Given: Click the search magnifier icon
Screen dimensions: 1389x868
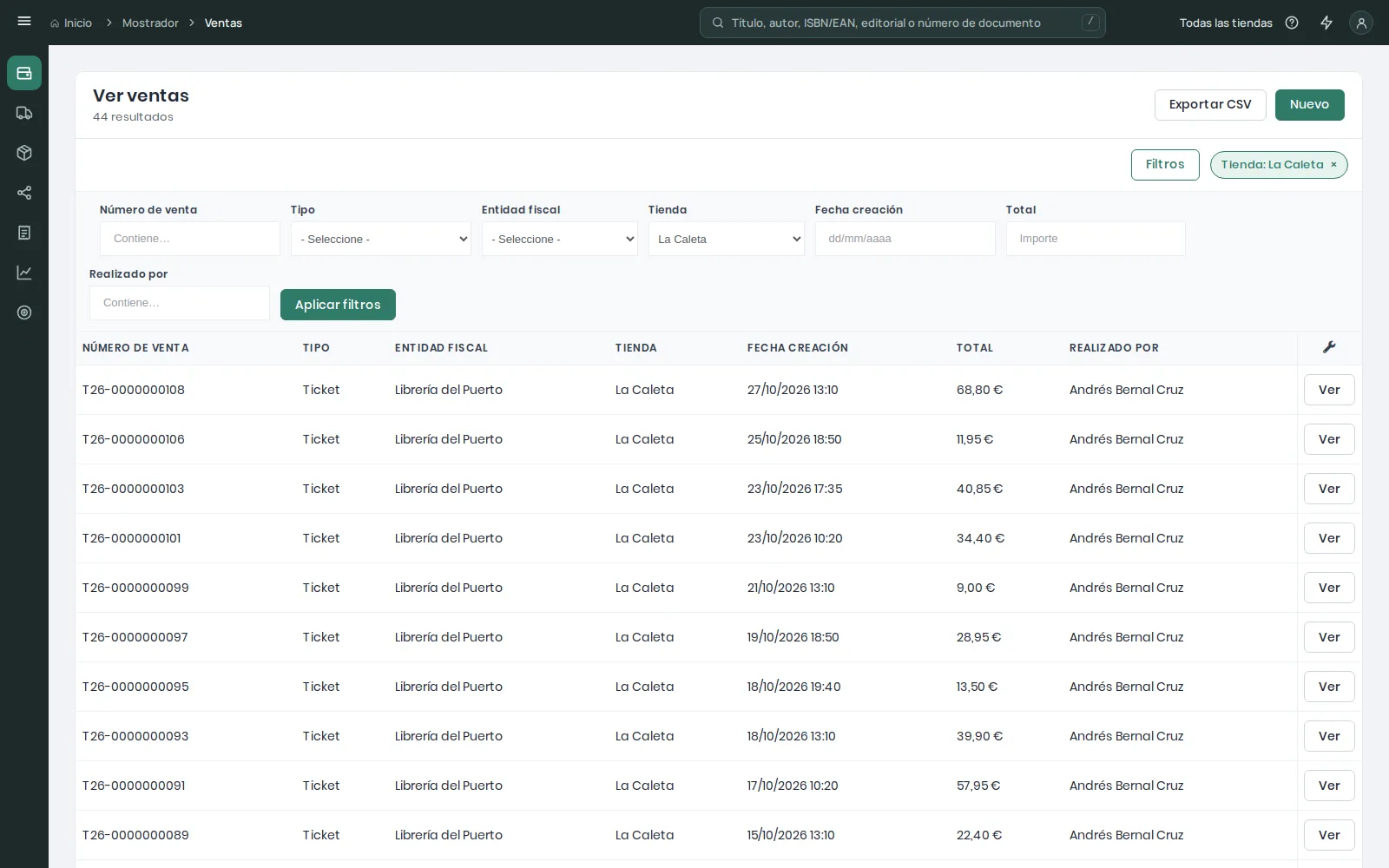Looking at the screenshot, I should pyautogui.click(x=718, y=23).
